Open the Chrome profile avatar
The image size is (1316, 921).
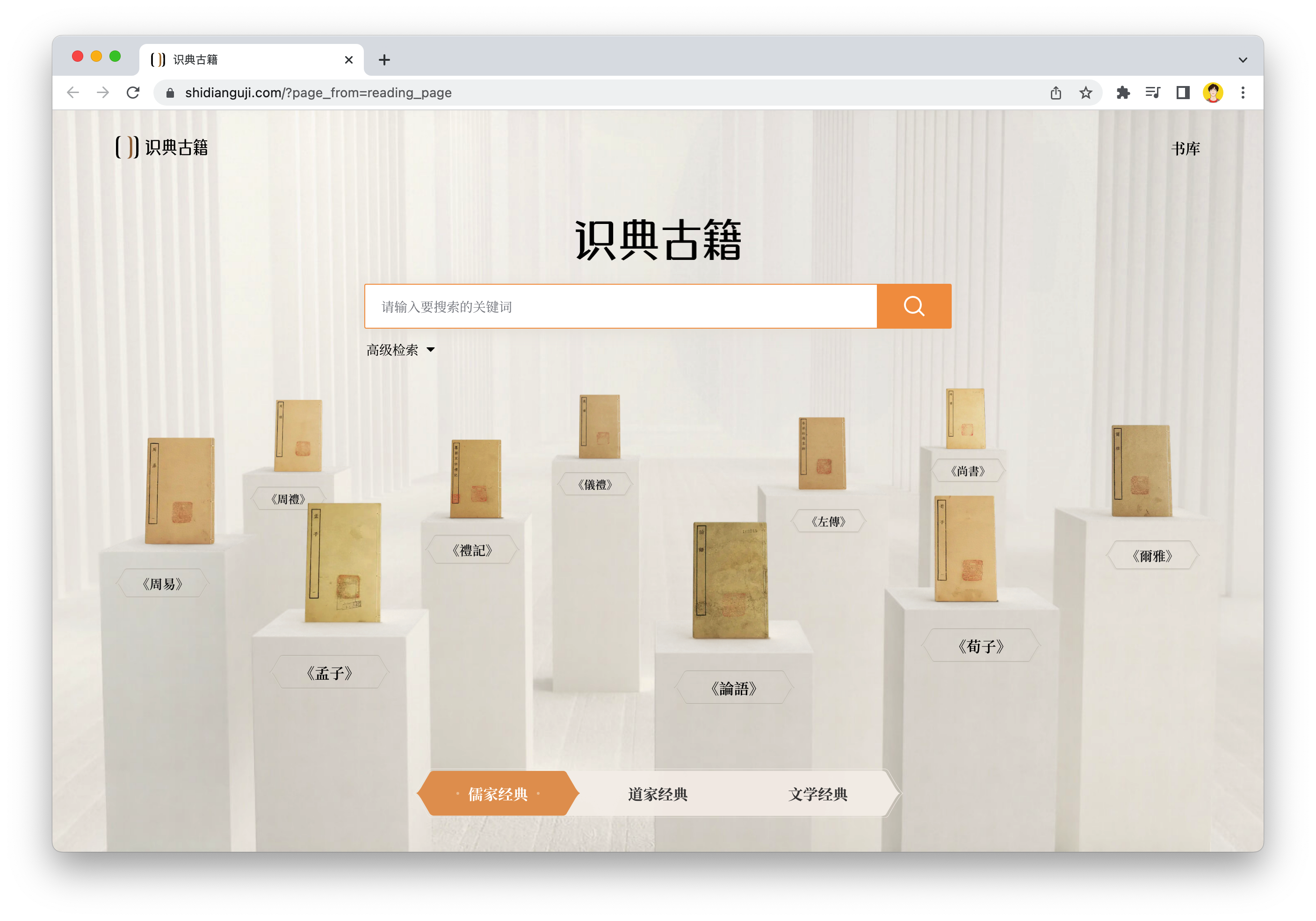(x=1213, y=92)
